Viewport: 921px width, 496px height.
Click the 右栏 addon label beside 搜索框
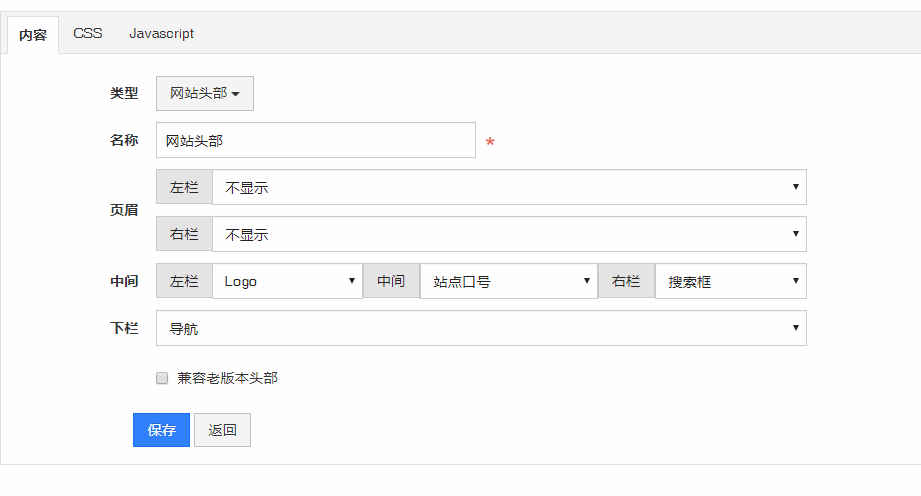(626, 281)
